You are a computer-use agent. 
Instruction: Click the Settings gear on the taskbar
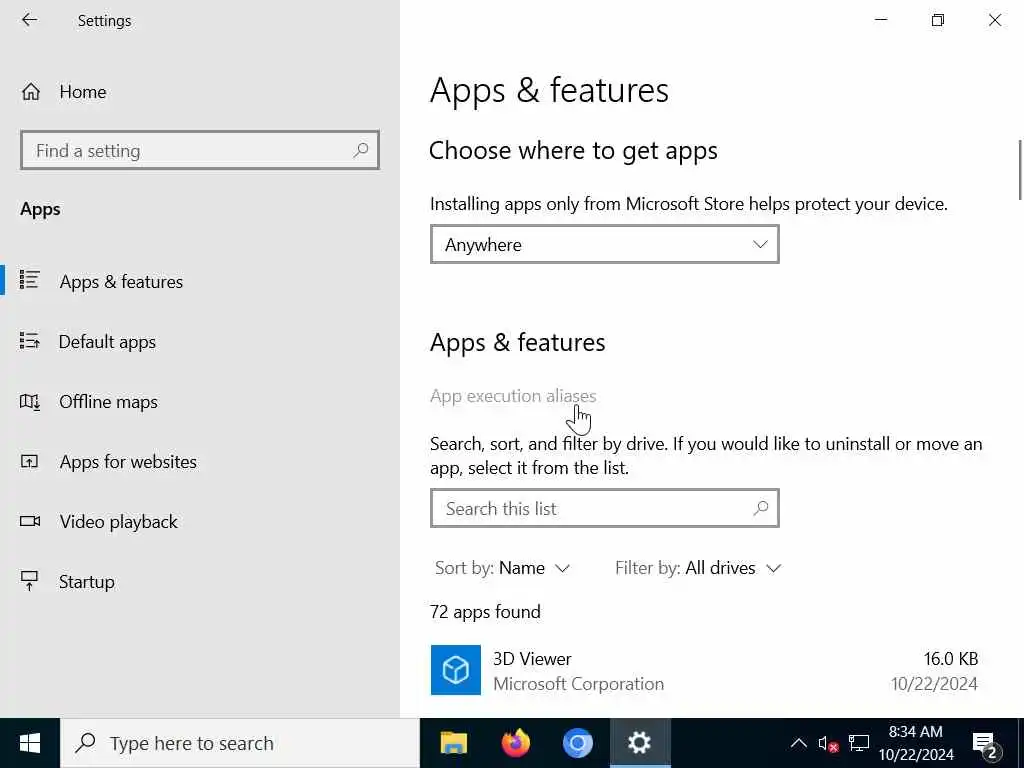[639, 743]
